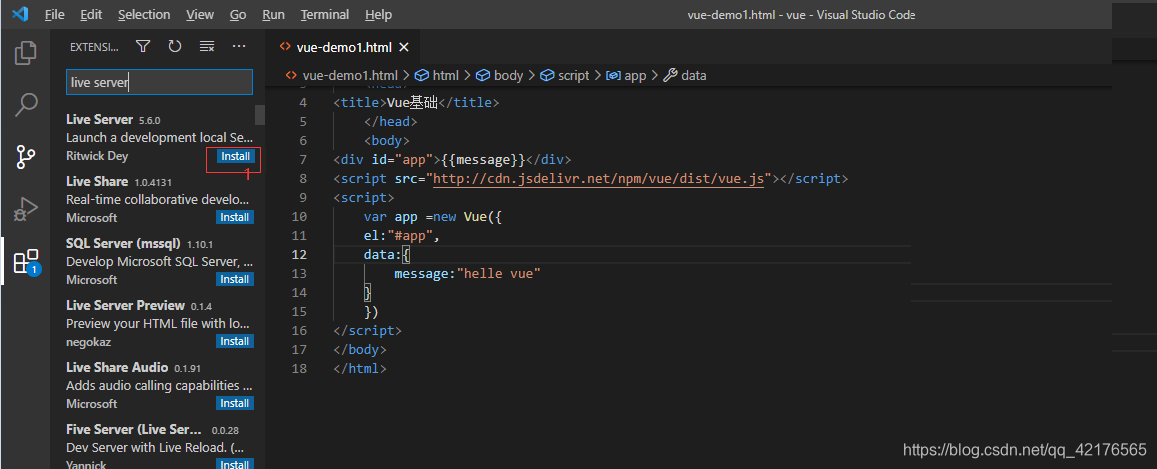Click the VS Code logo icon

(20, 14)
